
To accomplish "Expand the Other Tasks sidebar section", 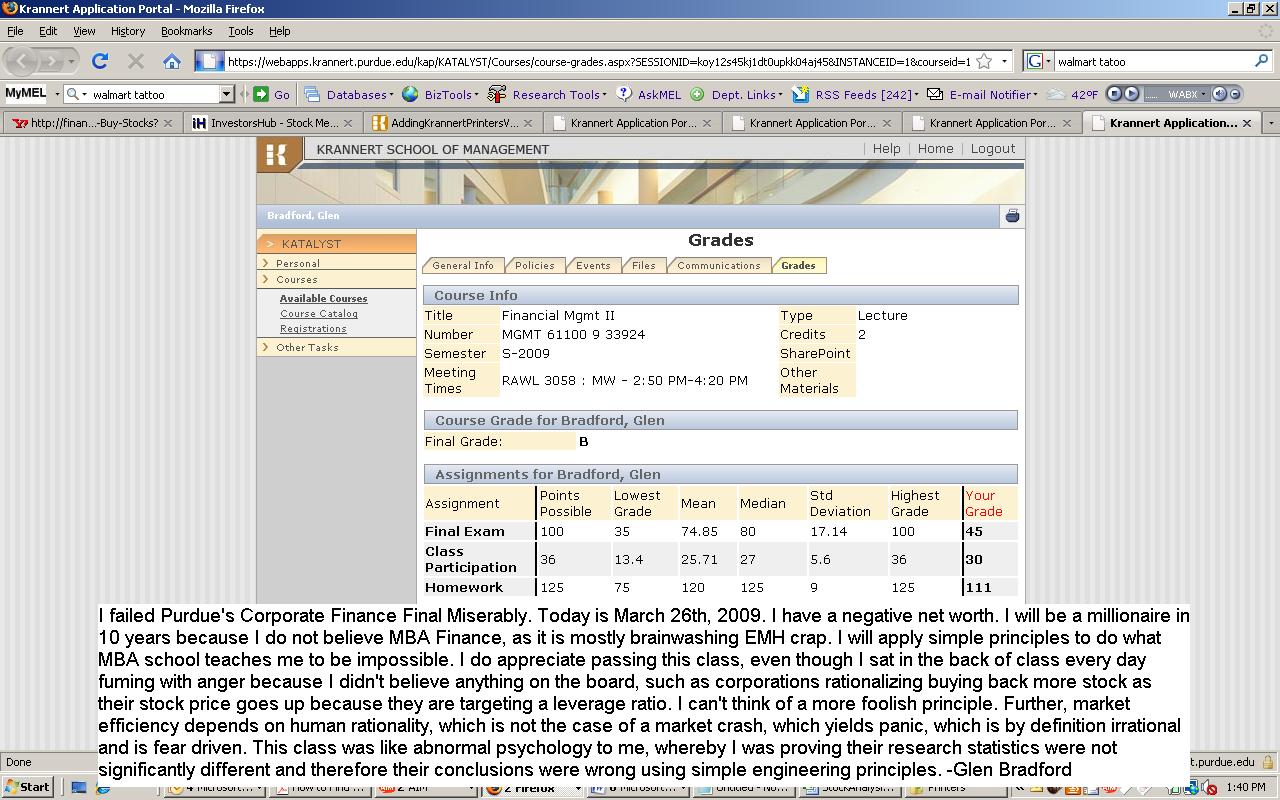I will [x=307, y=347].
